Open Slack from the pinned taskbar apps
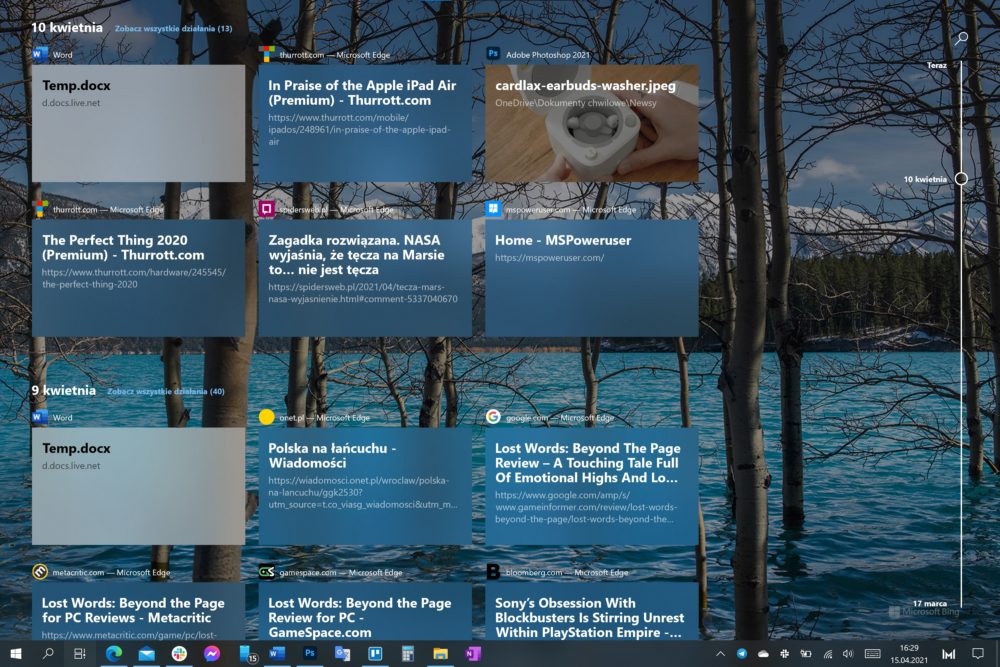This screenshot has width=1000, height=667. [x=179, y=654]
